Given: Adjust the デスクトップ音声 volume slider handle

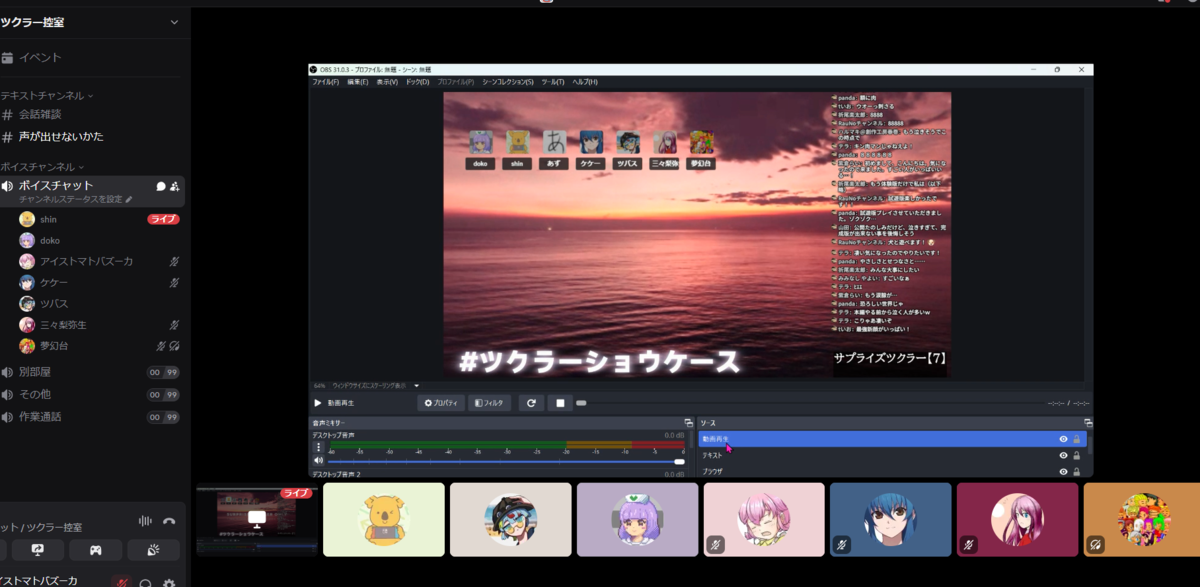Looking at the screenshot, I should click(680, 462).
